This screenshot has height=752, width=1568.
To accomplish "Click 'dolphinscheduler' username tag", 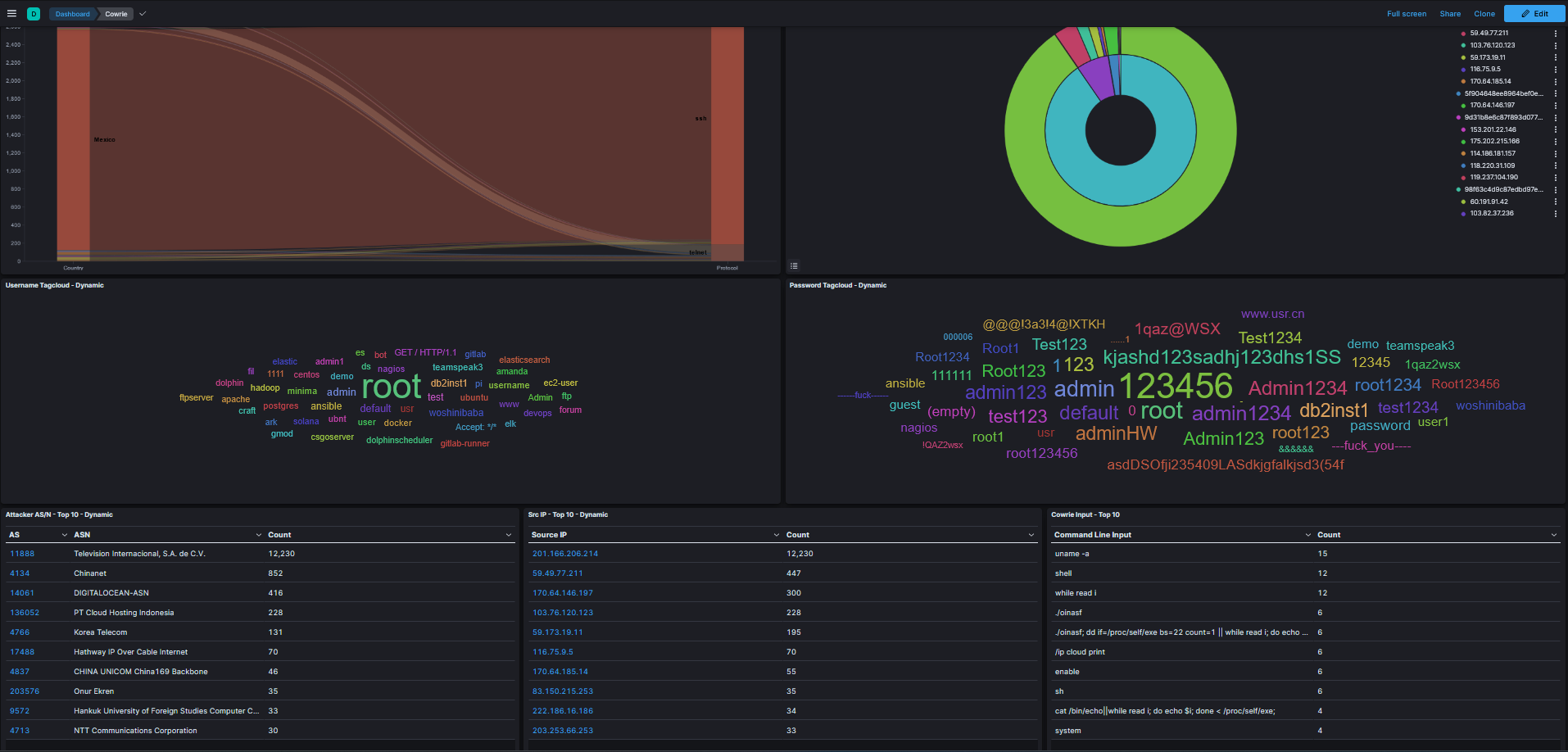I will (x=399, y=441).
